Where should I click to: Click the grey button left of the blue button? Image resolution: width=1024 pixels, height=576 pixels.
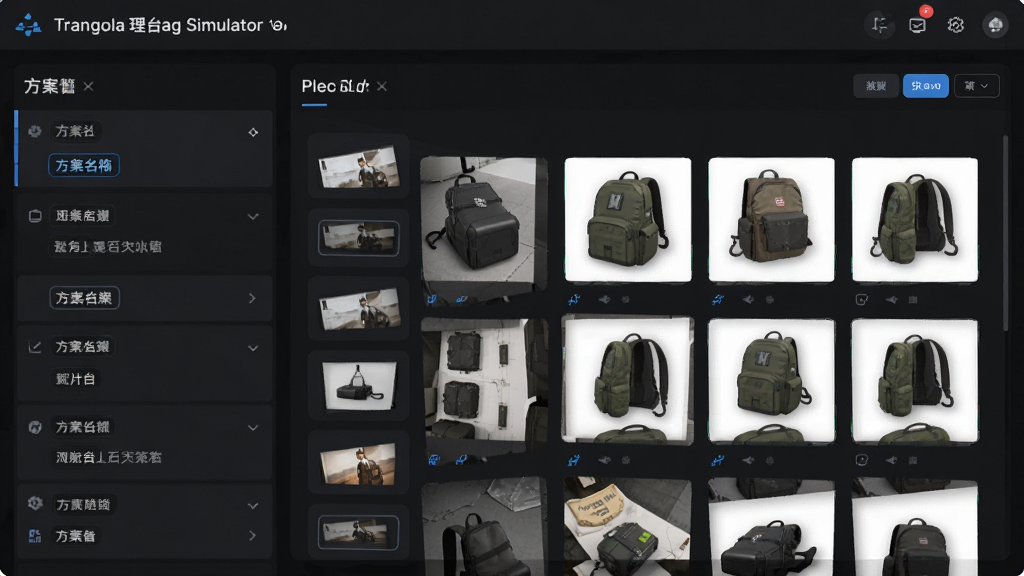pos(875,86)
